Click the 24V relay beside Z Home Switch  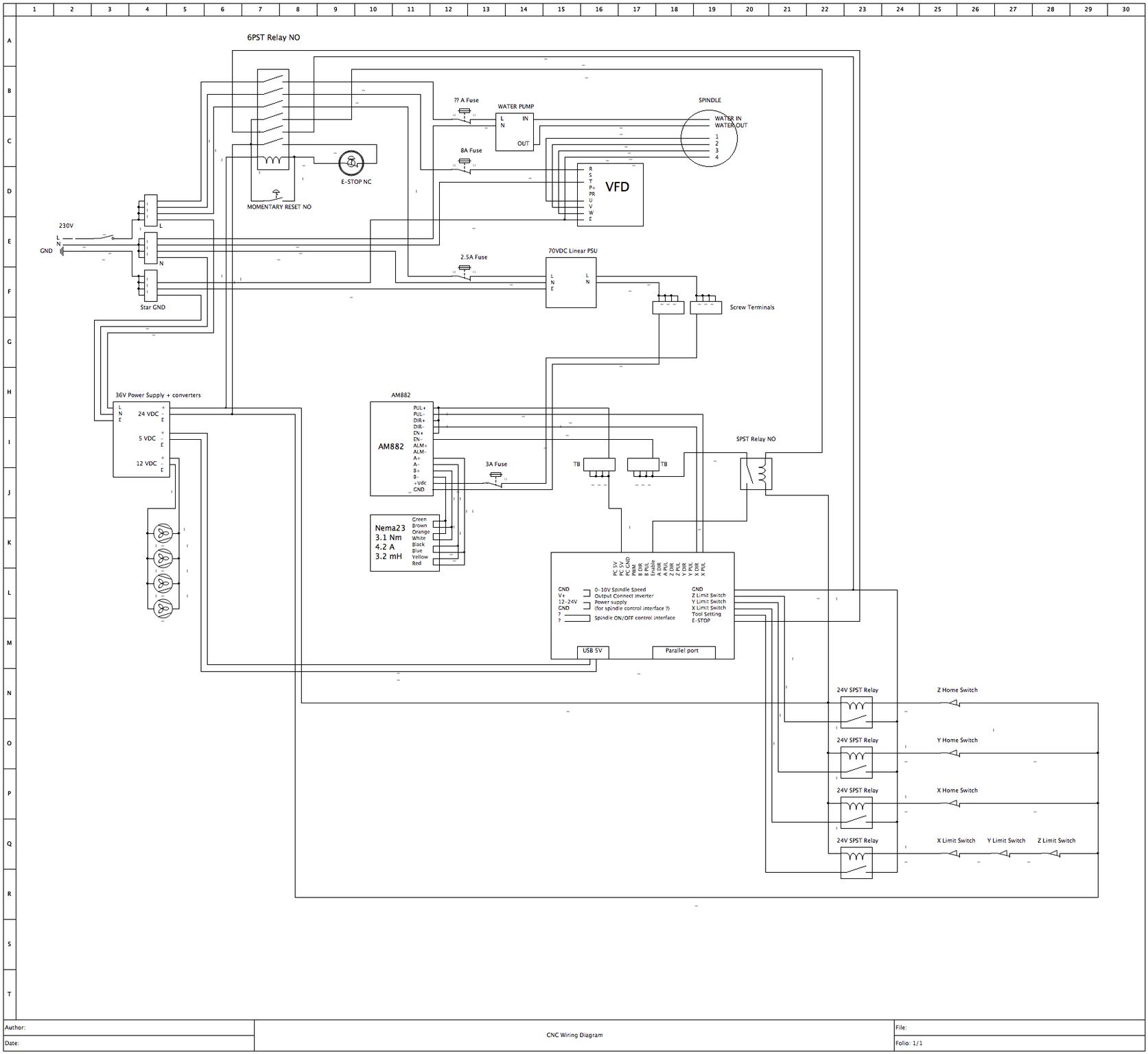point(856,712)
